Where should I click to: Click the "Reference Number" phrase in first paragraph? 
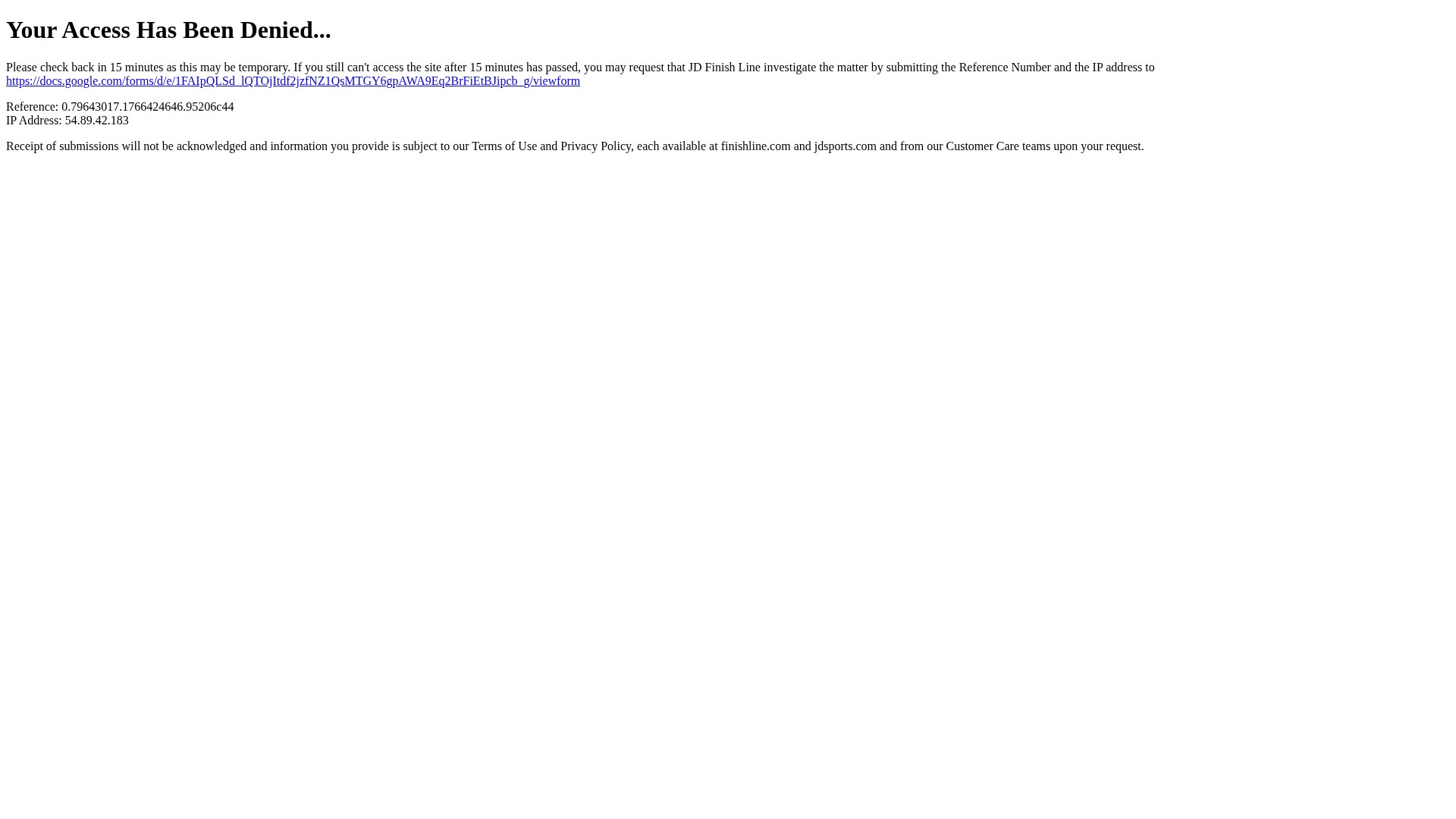pos(1005,67)
